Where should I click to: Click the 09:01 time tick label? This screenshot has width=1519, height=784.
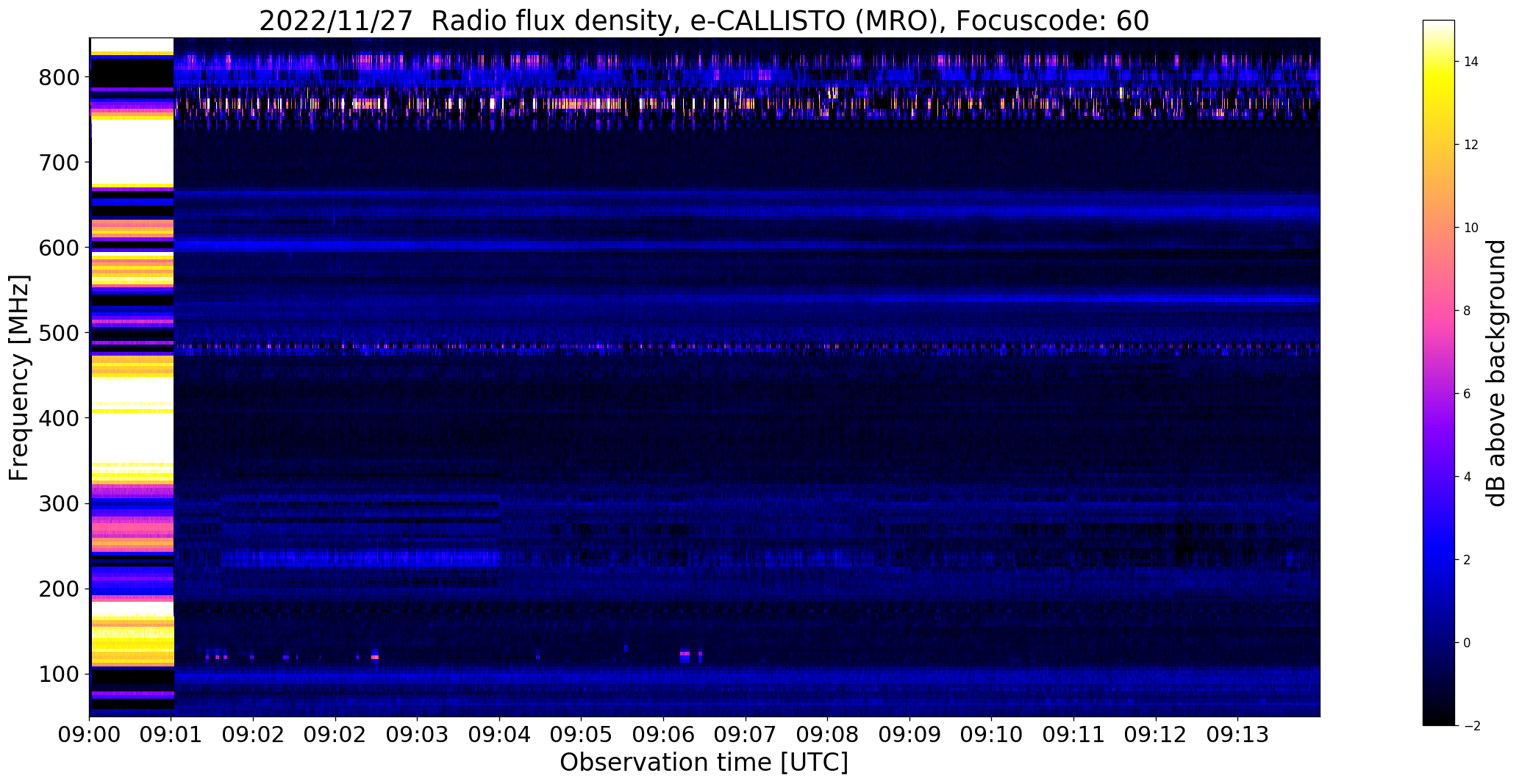[x=172, y=735]
